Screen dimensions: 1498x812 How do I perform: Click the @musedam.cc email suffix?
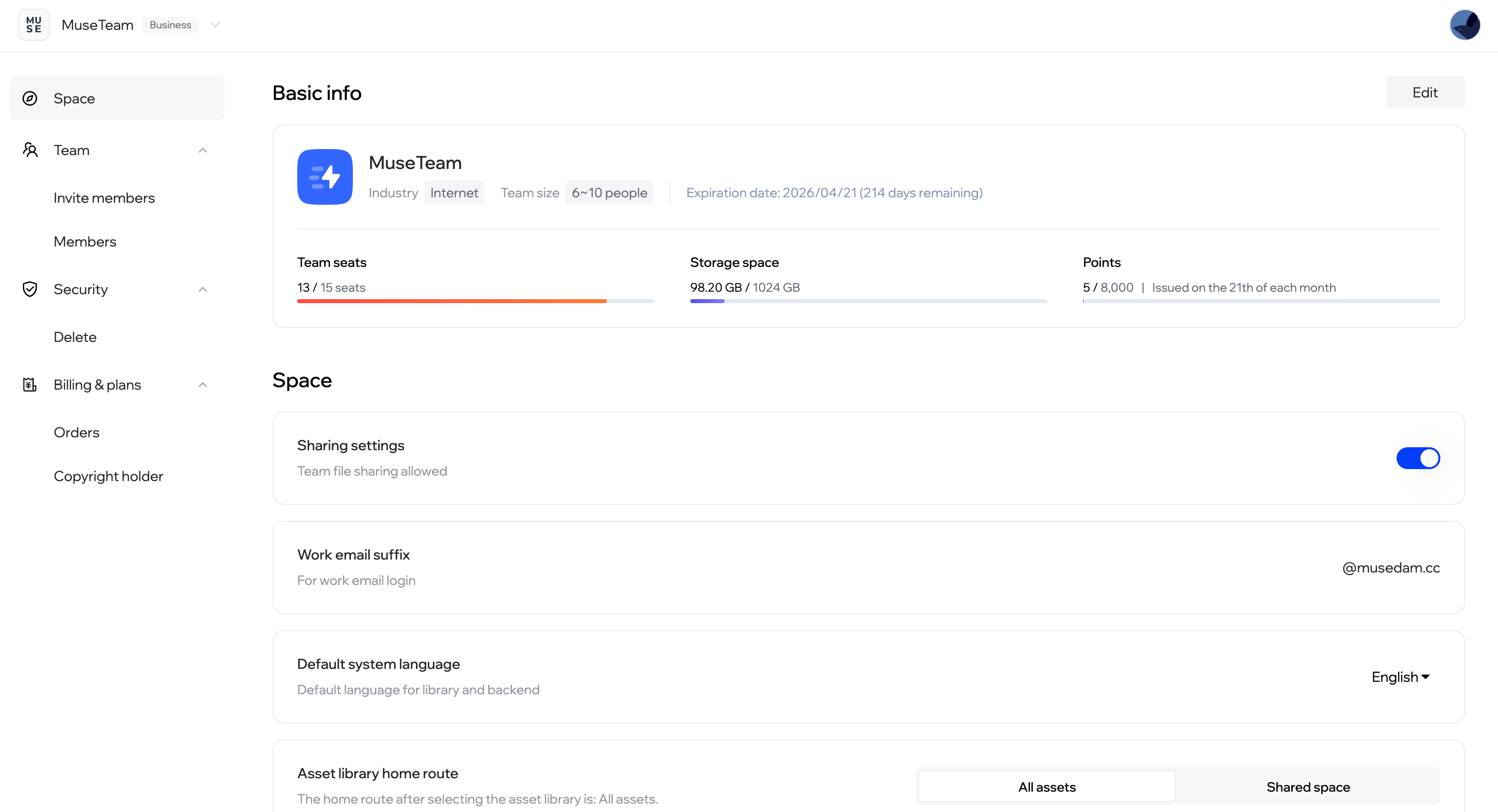click(1391, 568)
